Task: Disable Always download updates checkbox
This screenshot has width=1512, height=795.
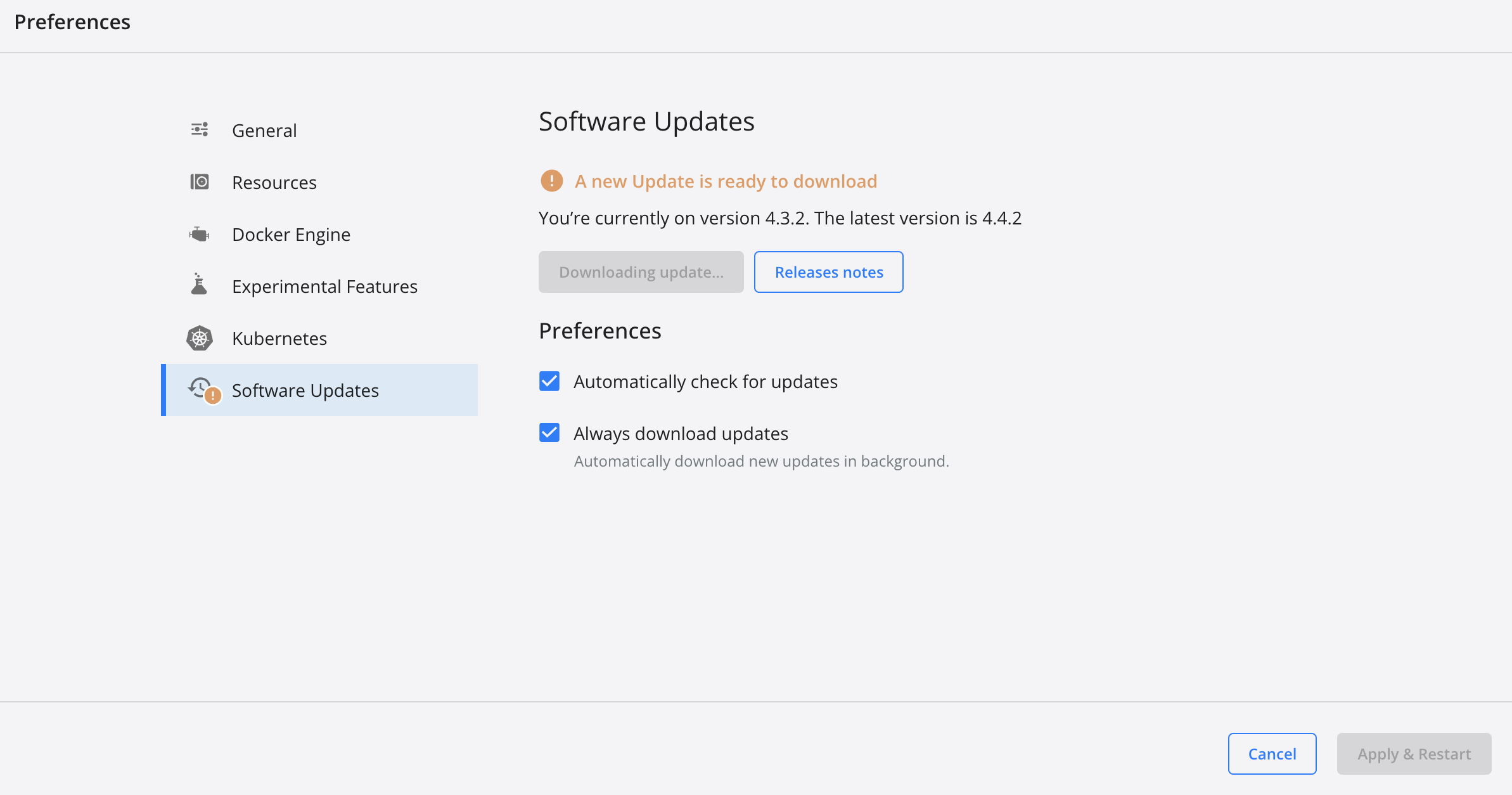Action: click(549, 433)
